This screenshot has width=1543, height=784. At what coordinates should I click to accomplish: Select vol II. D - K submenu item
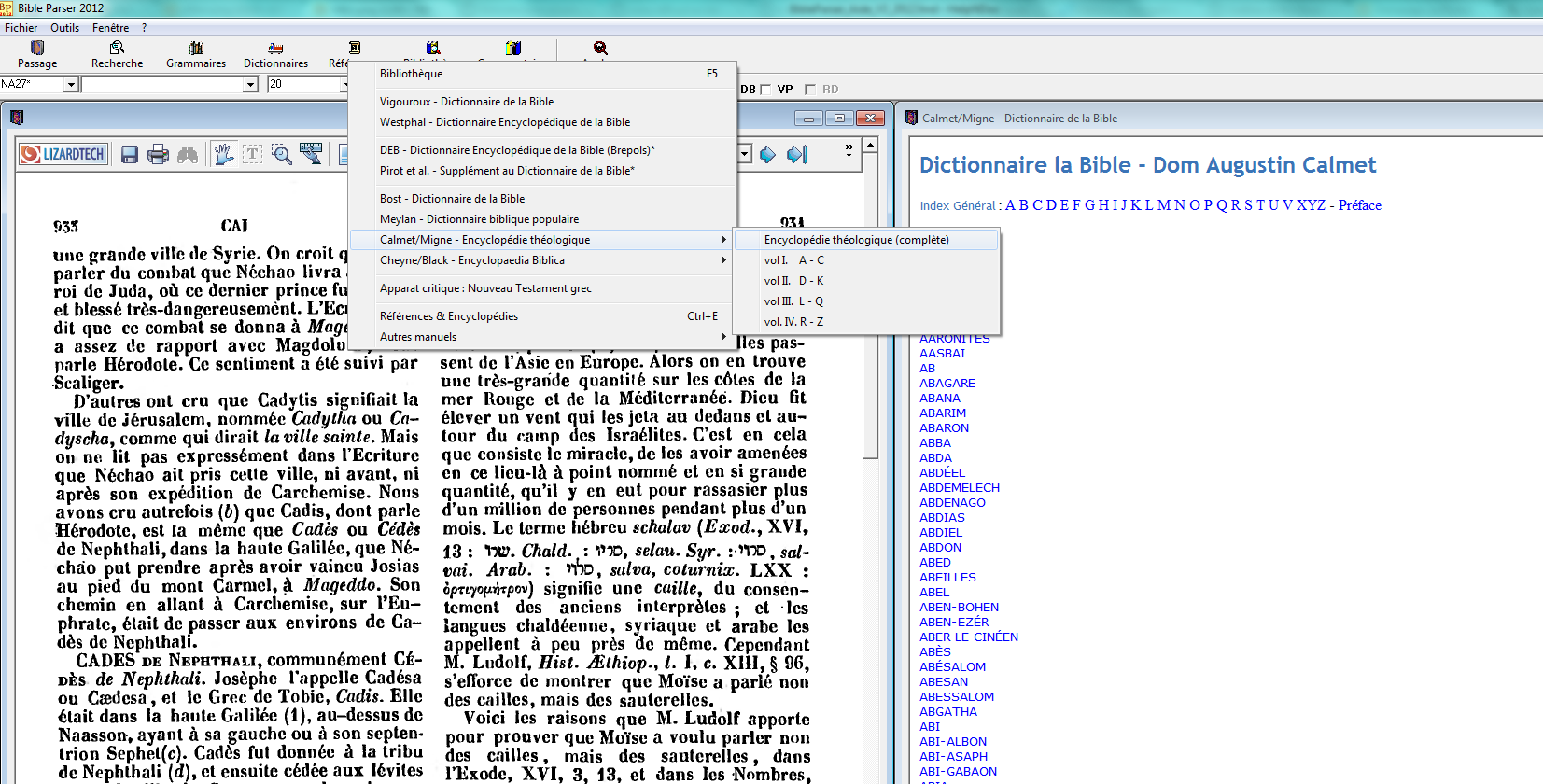[x=866, y=281]
